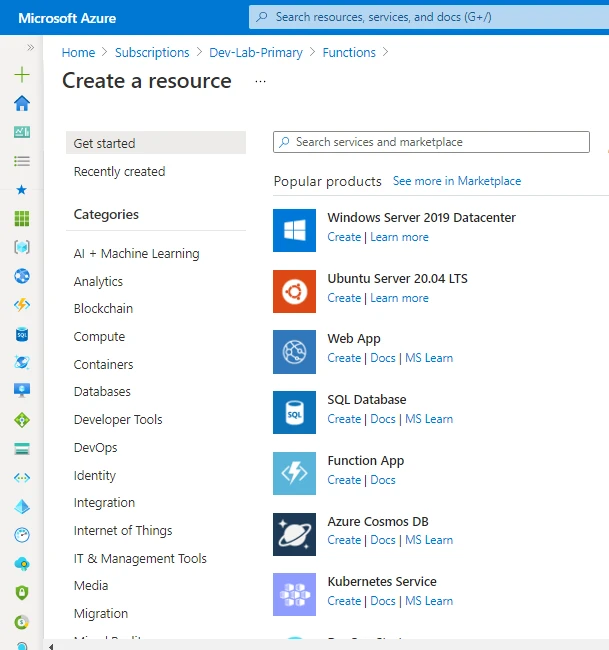Open Advisor cloud icon in sidebar
Image resolution: width=609 pixels, height=650 pixels.
[22, 564]
